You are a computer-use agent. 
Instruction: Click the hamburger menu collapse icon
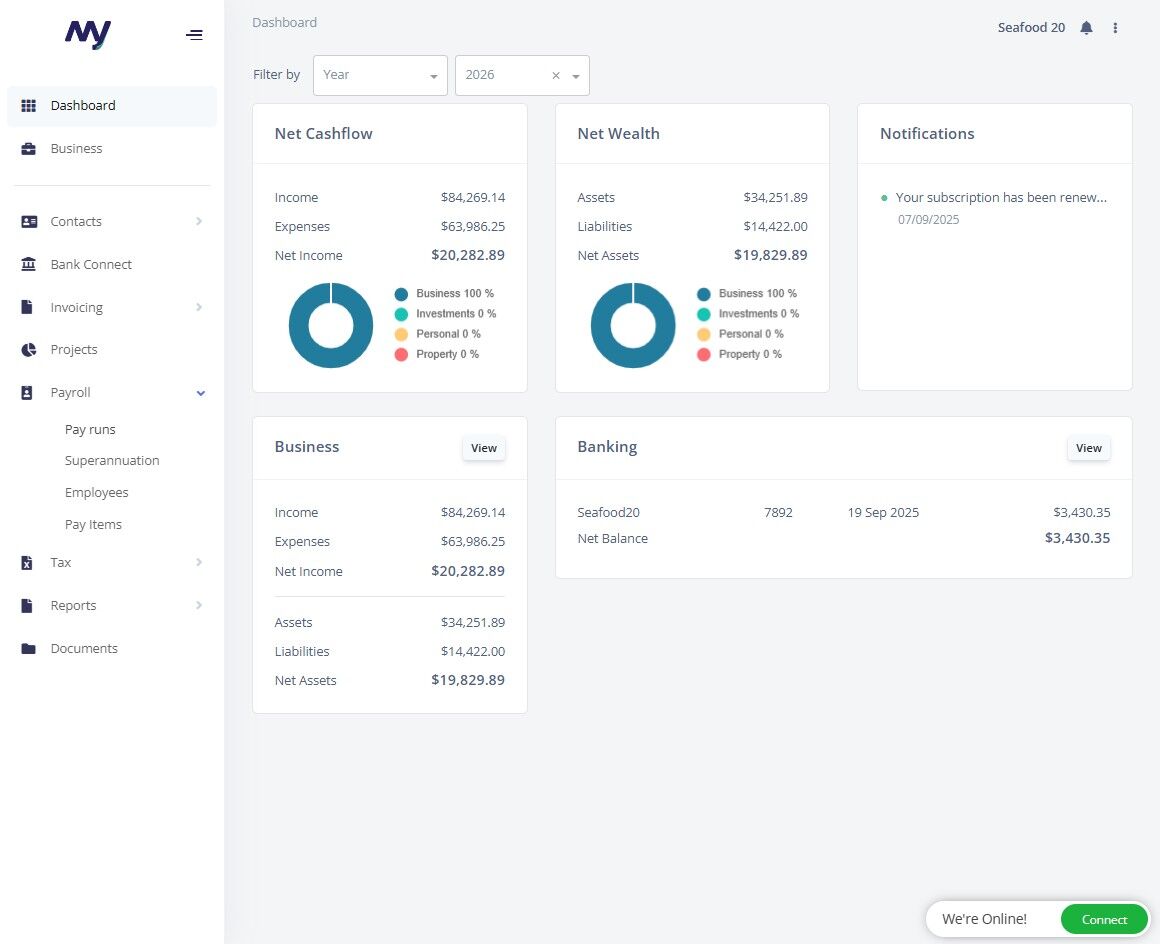194,35
